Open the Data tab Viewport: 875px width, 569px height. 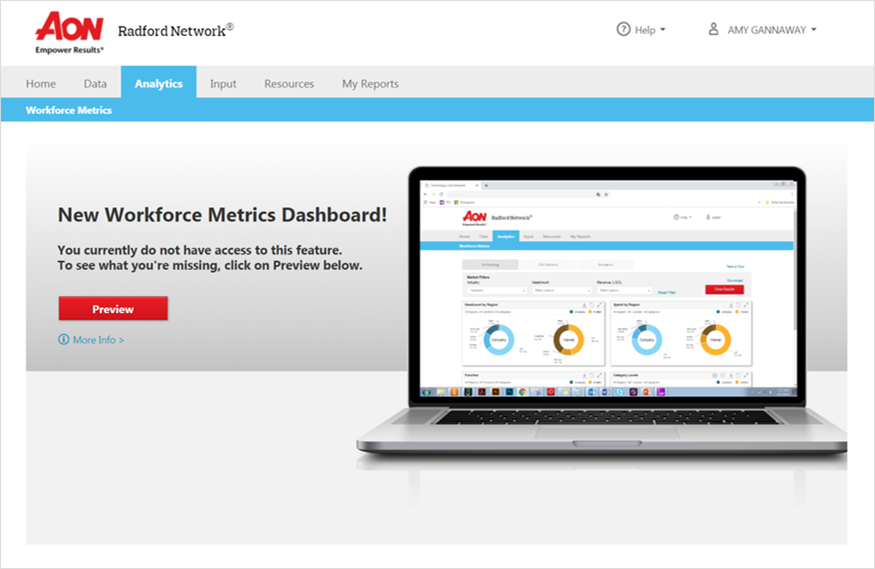(95, 84)
